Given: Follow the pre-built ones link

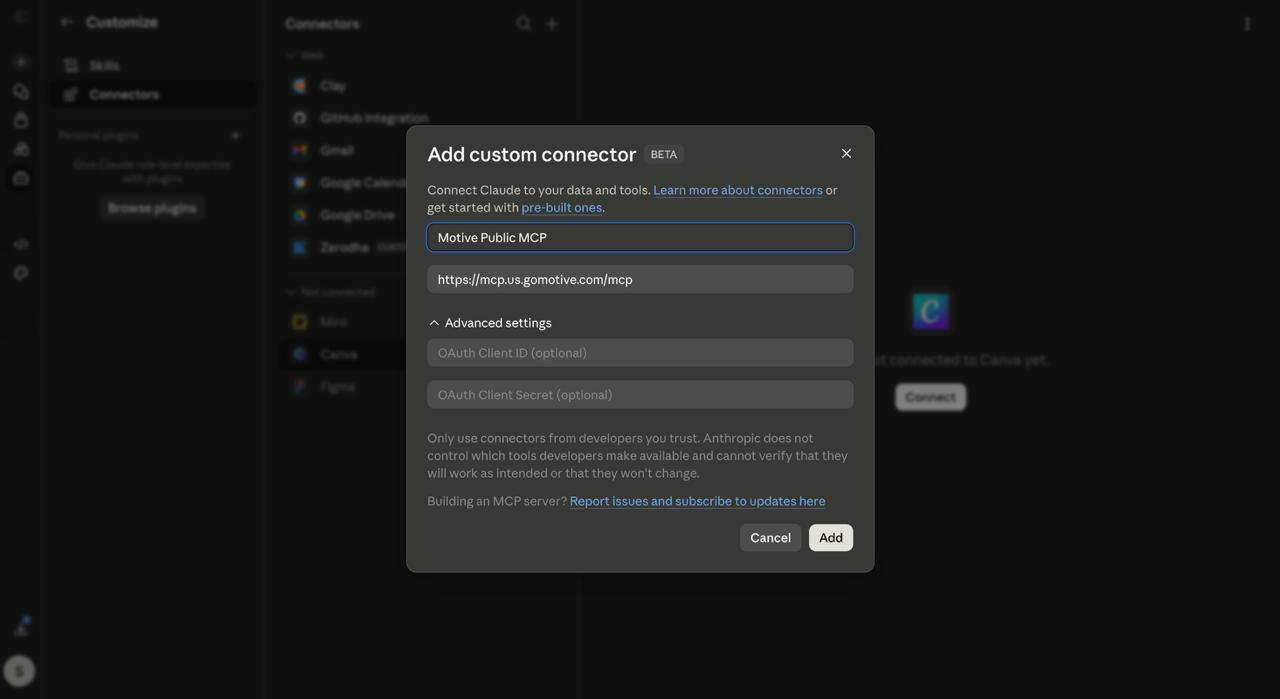Looking at the screenshot, I should point(562,208).
